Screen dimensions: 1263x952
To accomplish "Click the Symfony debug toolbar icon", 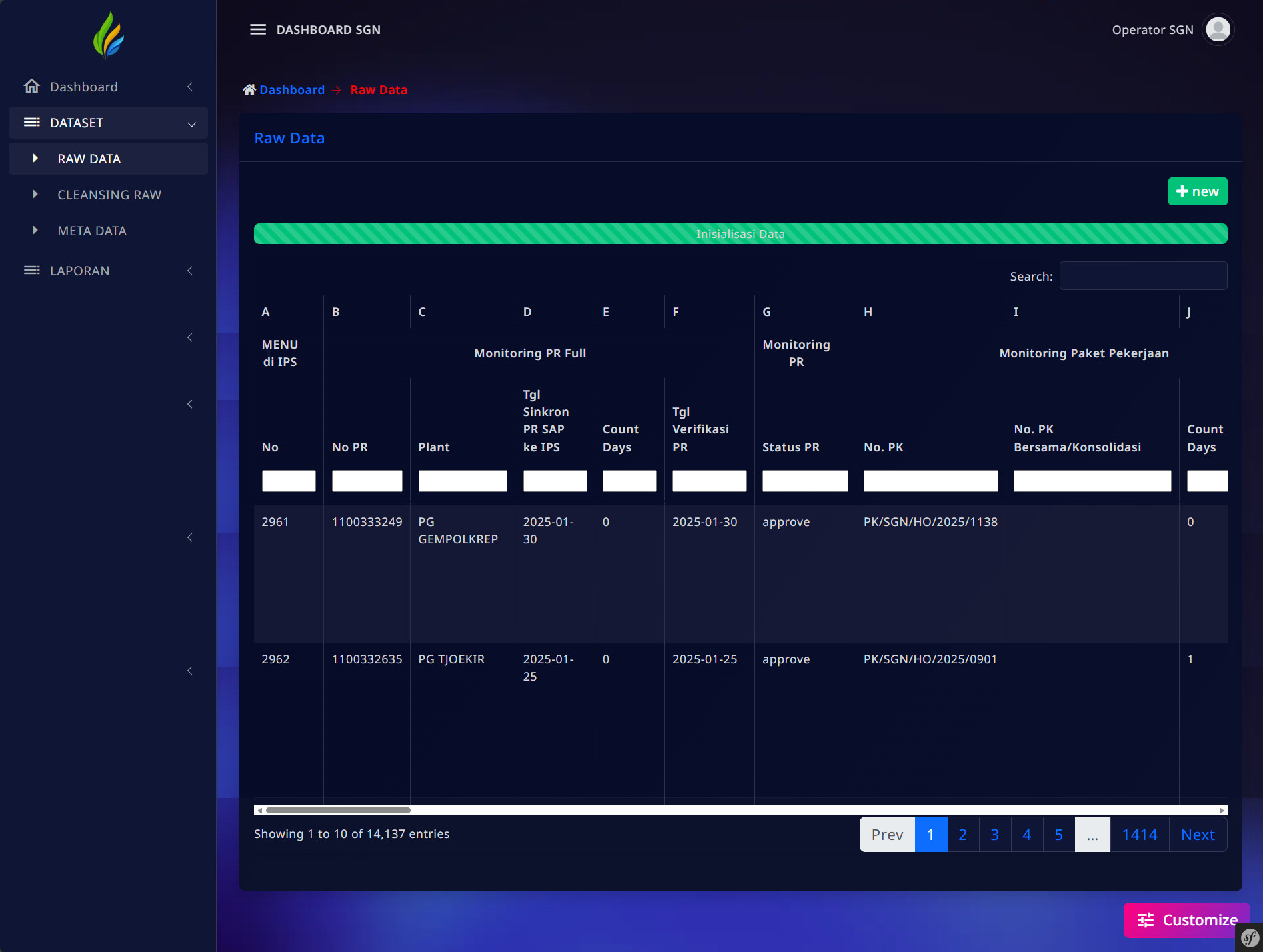I will pos(1250,937).
